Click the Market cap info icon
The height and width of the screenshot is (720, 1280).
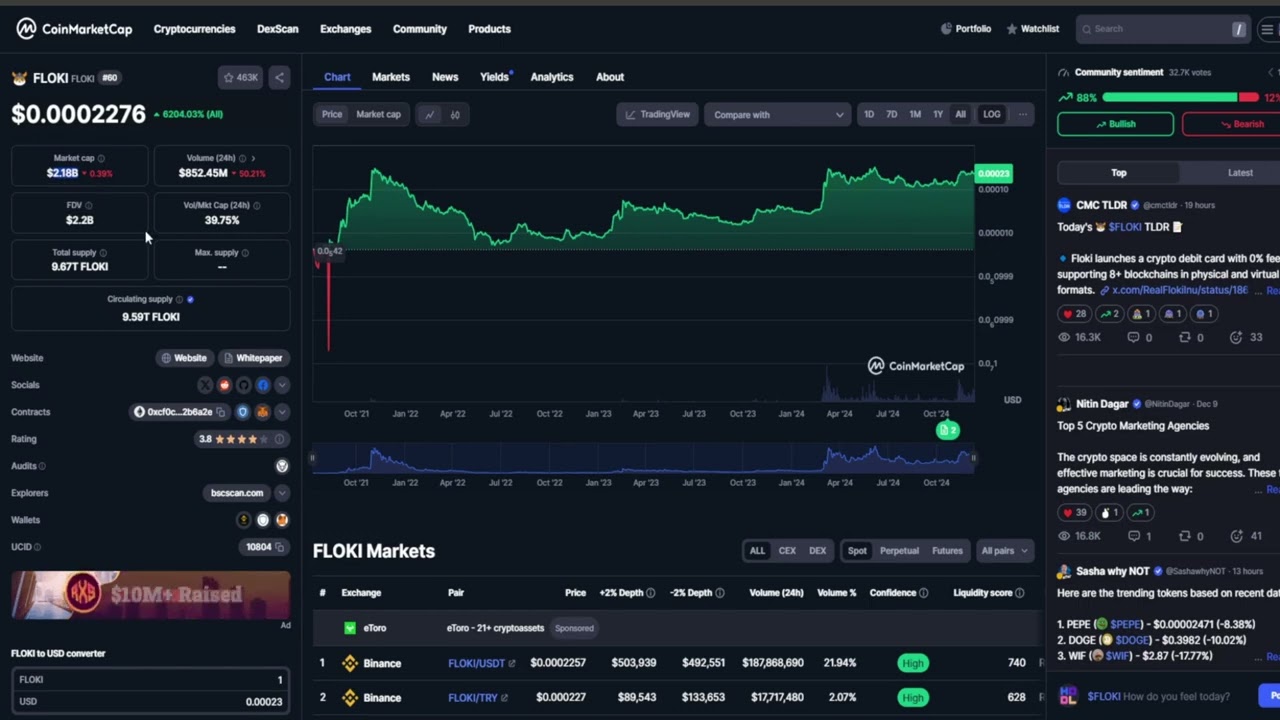click(101, 158)
